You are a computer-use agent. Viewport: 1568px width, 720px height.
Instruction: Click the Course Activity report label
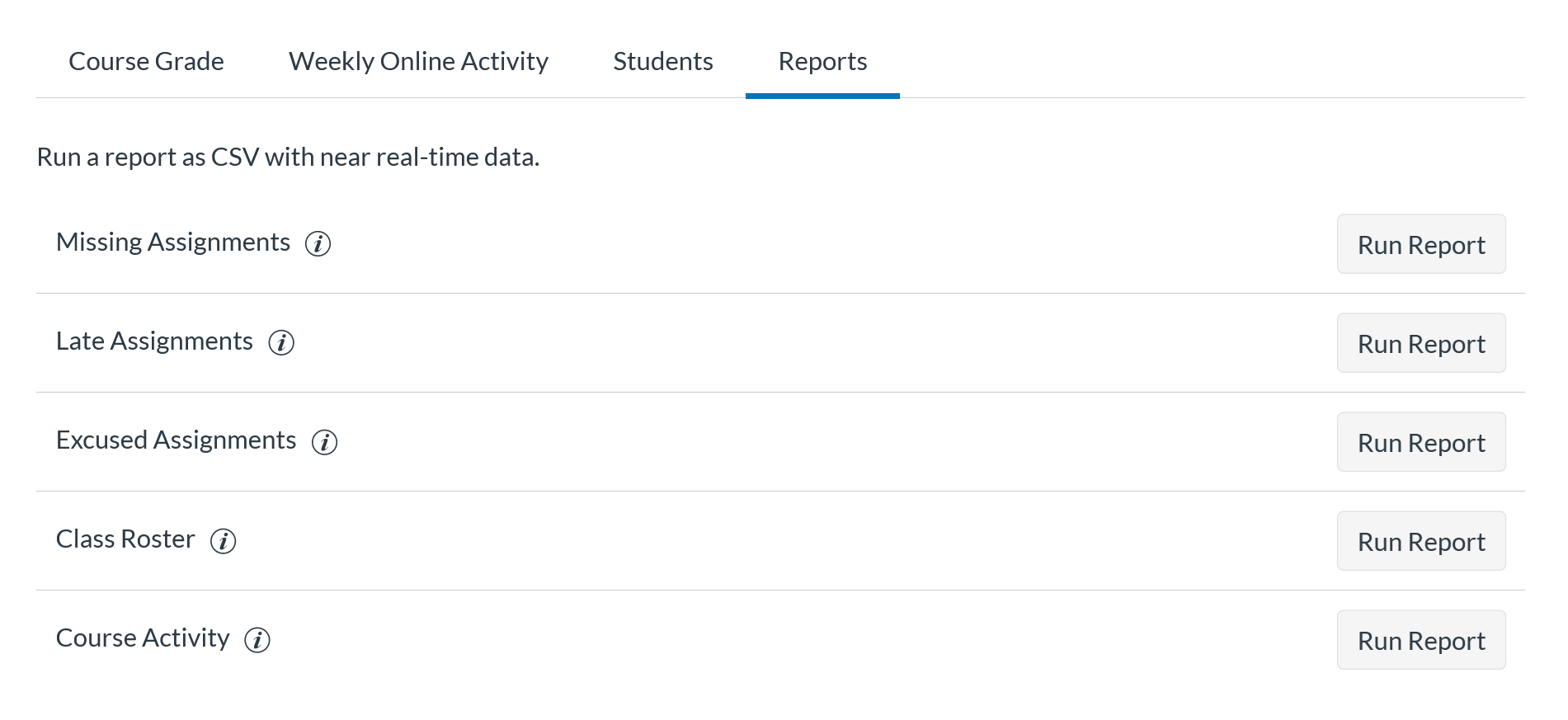tap(143, 638)
